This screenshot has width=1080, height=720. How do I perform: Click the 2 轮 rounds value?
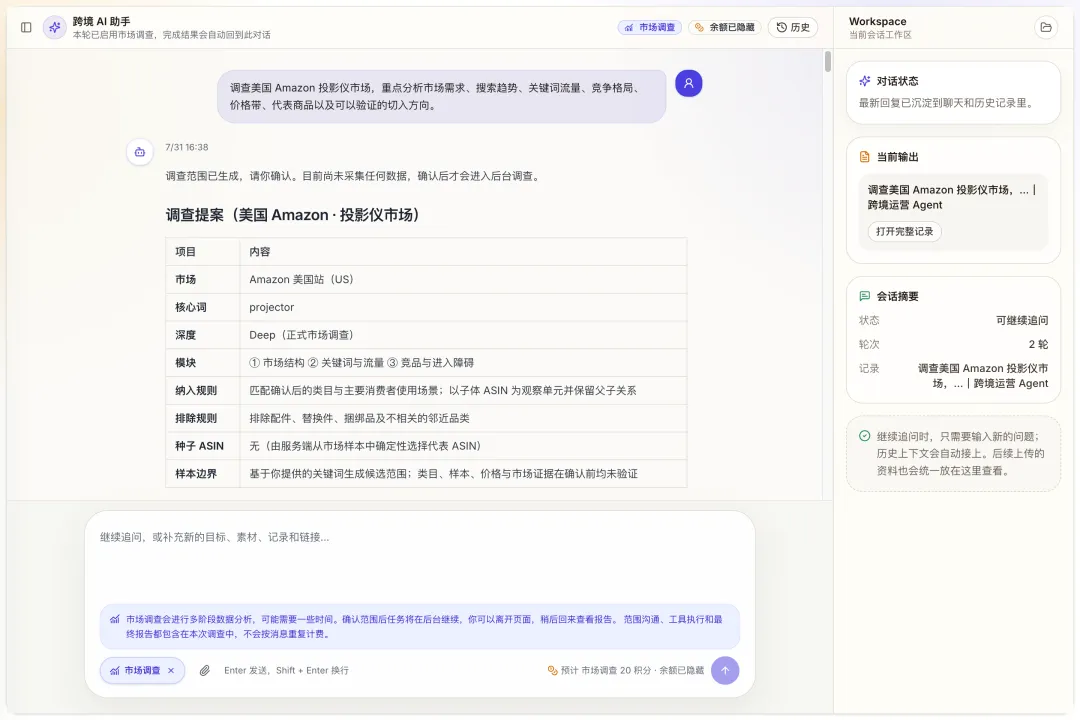click(1038, 344)
